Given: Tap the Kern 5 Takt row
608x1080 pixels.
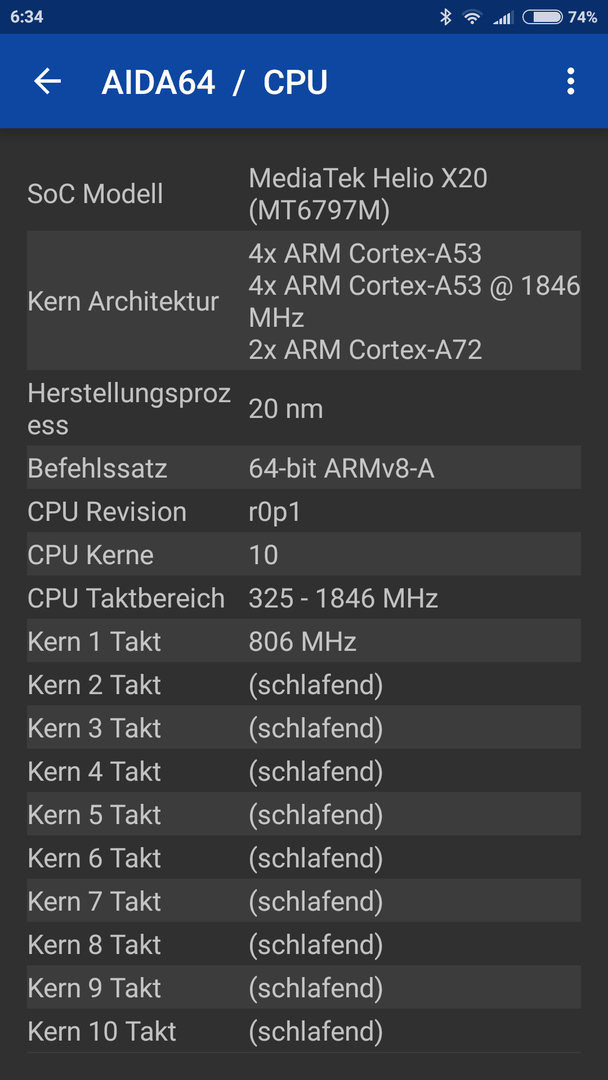Looking at the screenshot, I should point(304,814).
